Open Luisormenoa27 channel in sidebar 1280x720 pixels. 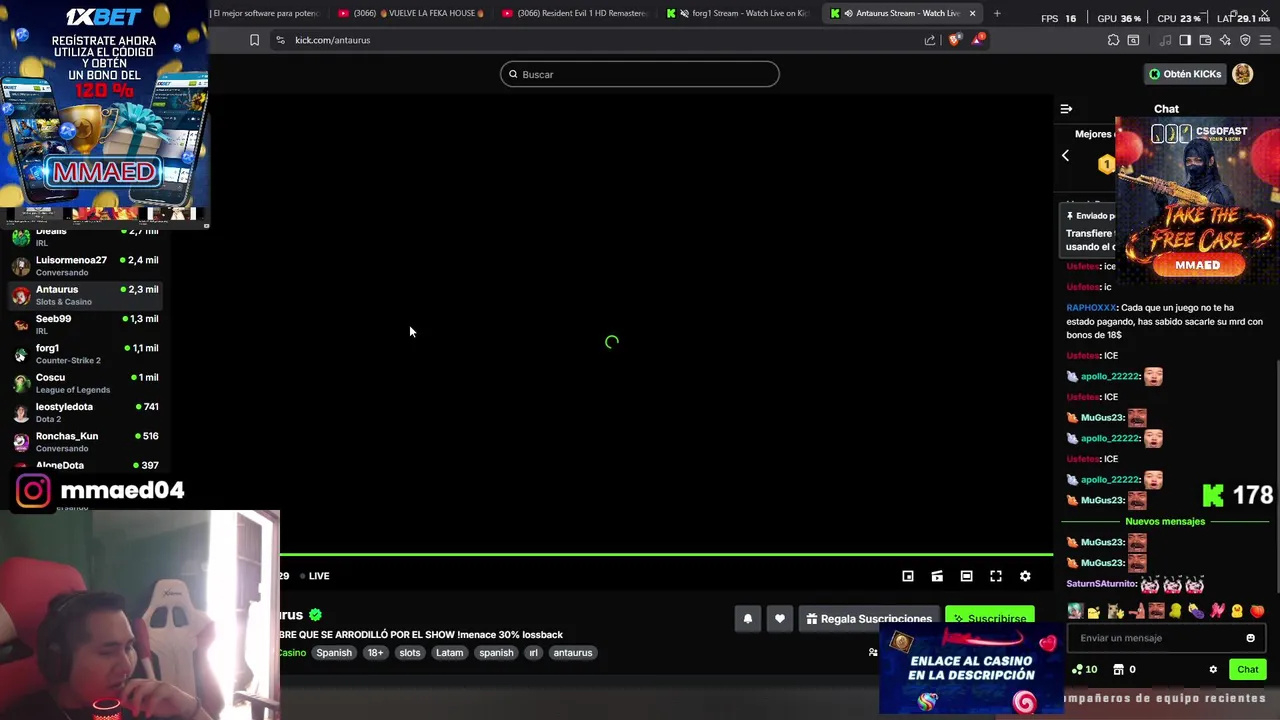pyautogui.click(x=86, y=265)
